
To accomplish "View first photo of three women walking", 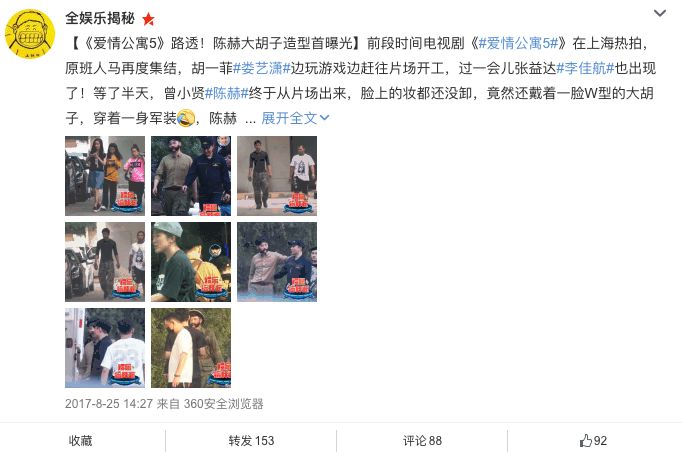I will point(105,176).
